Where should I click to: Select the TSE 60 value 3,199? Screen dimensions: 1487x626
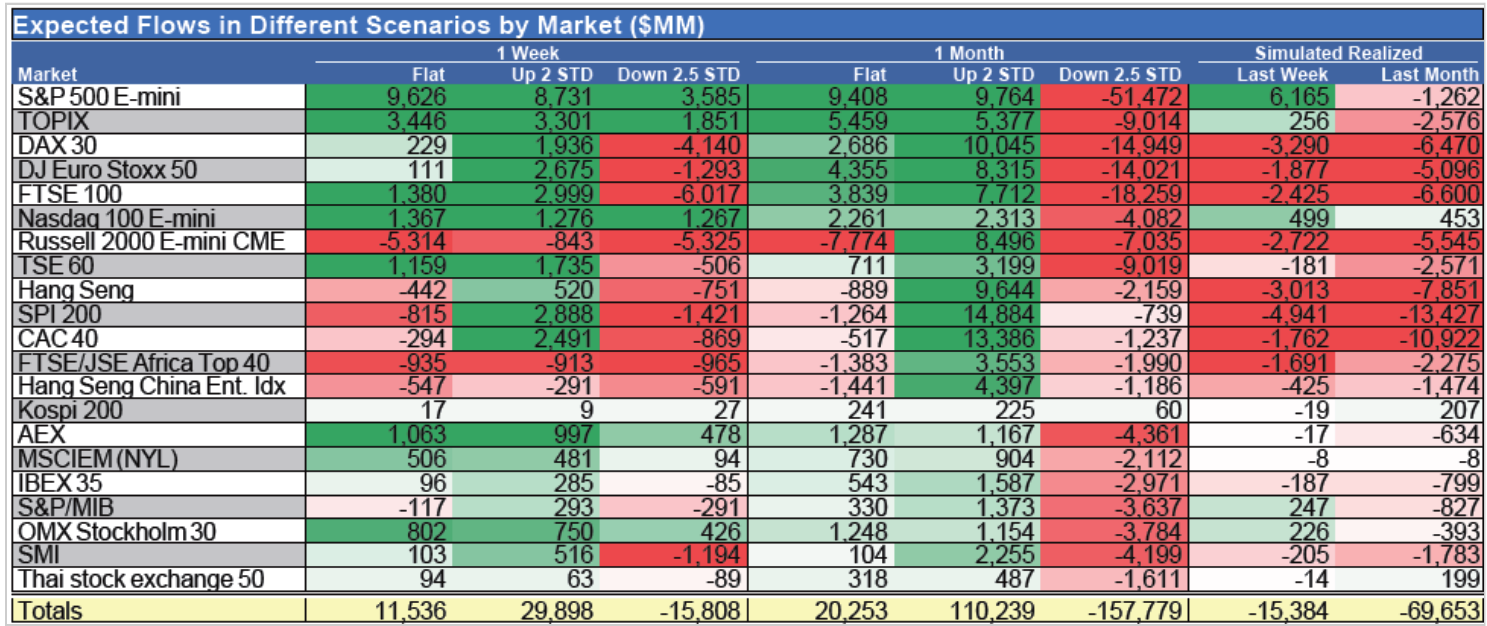pyautogui.click(x=1005, y=265)
